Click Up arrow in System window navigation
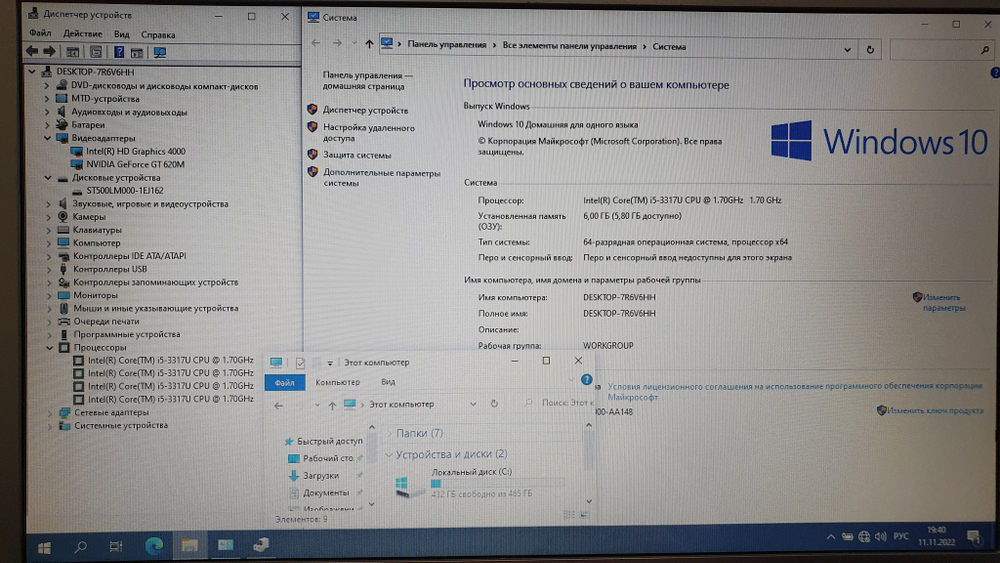The height and width of the screenshot is (563, 1000). tap(369, 44)
